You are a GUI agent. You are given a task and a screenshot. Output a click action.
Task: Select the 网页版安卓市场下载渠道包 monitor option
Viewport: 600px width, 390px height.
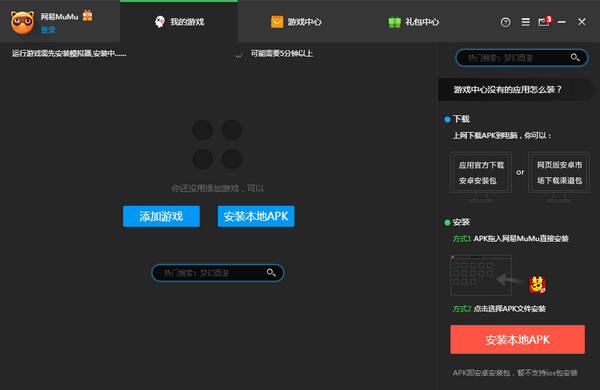point(559,177)
